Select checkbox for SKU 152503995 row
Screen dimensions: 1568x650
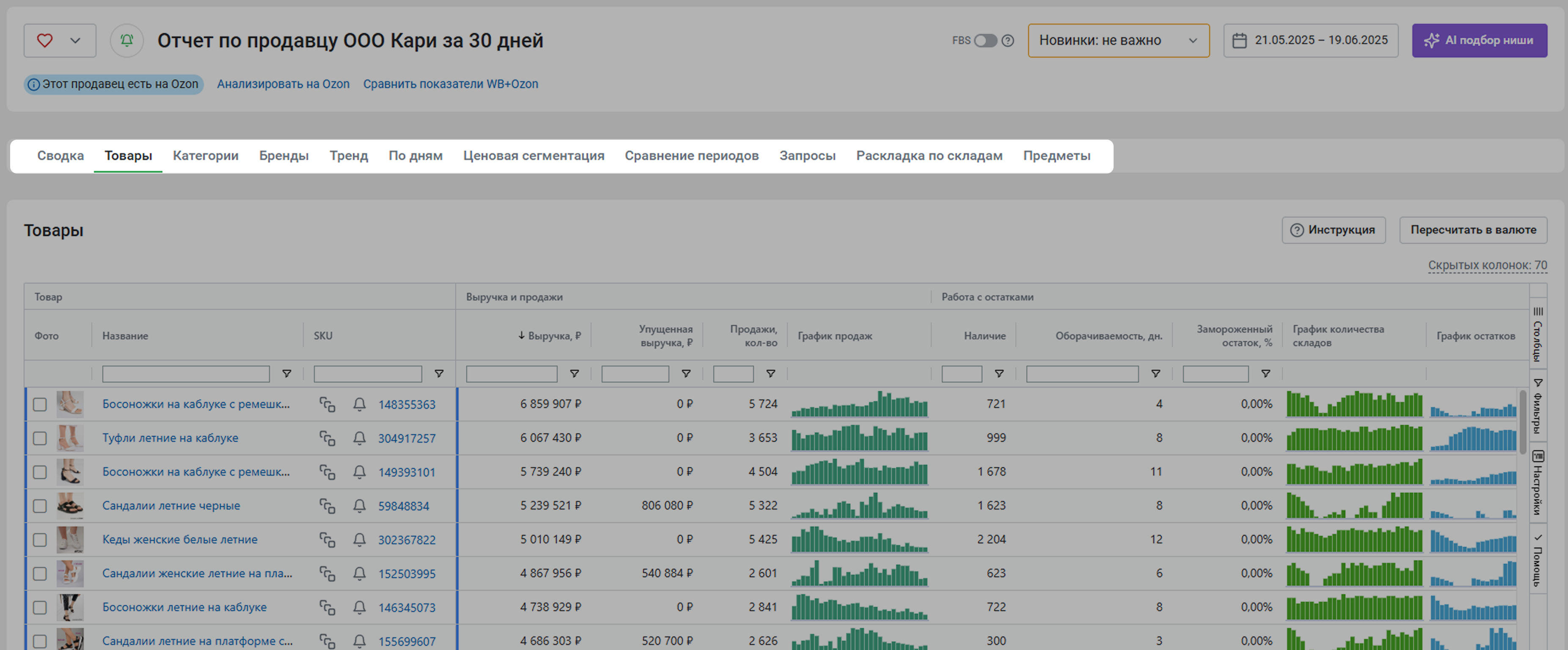(x=40, y=573)
